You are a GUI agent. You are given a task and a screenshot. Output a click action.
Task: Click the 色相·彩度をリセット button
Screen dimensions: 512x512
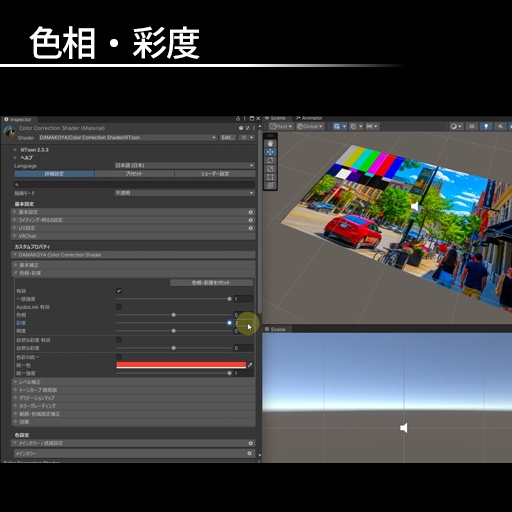[x=211, y=283]
